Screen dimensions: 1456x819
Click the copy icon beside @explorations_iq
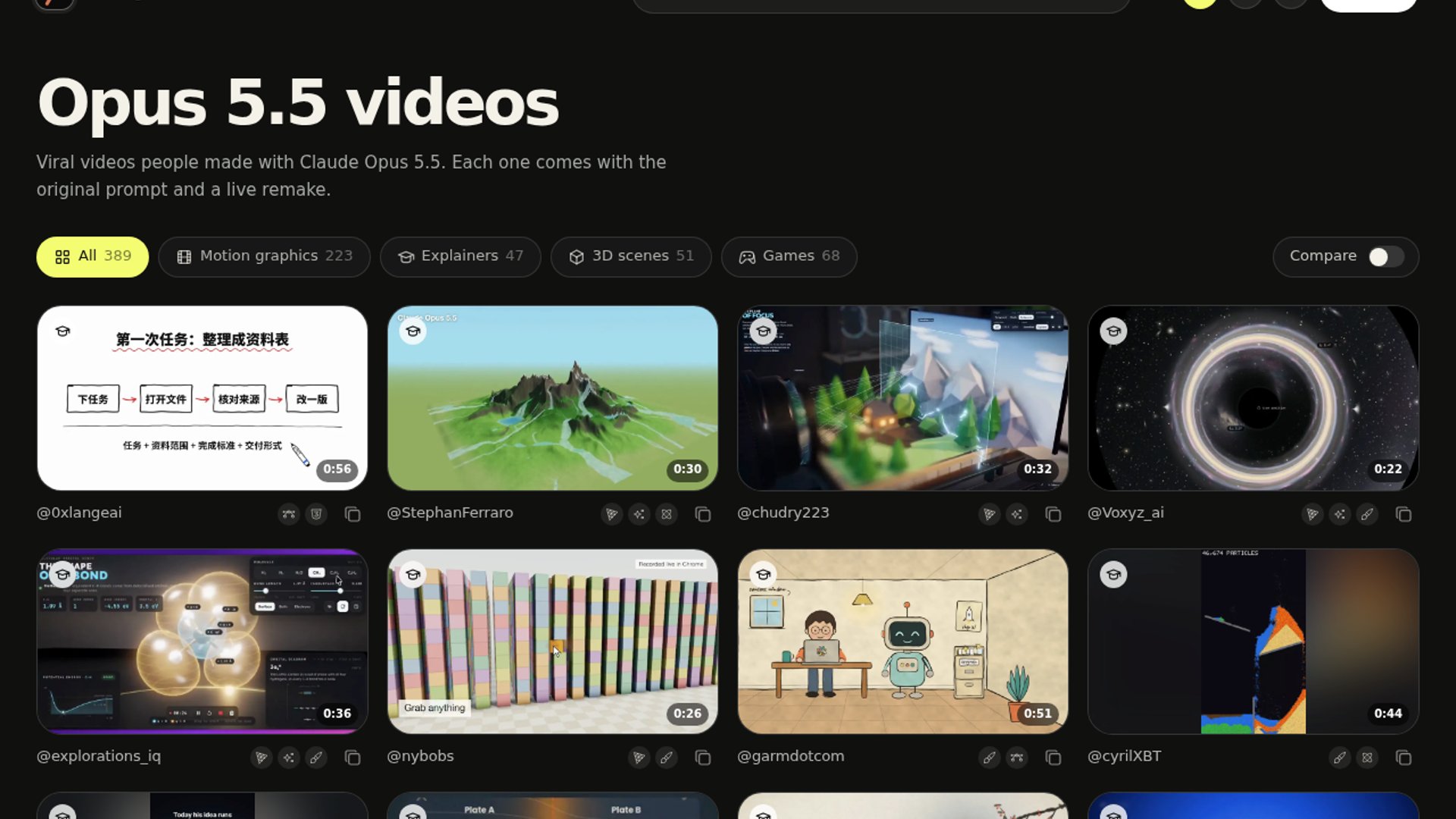353,758
